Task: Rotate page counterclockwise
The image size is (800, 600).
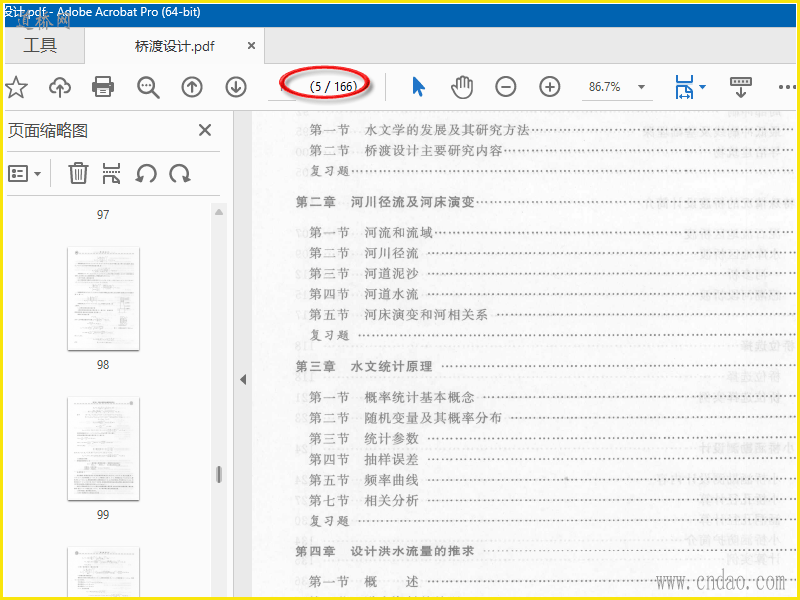Action: [146, 173]
